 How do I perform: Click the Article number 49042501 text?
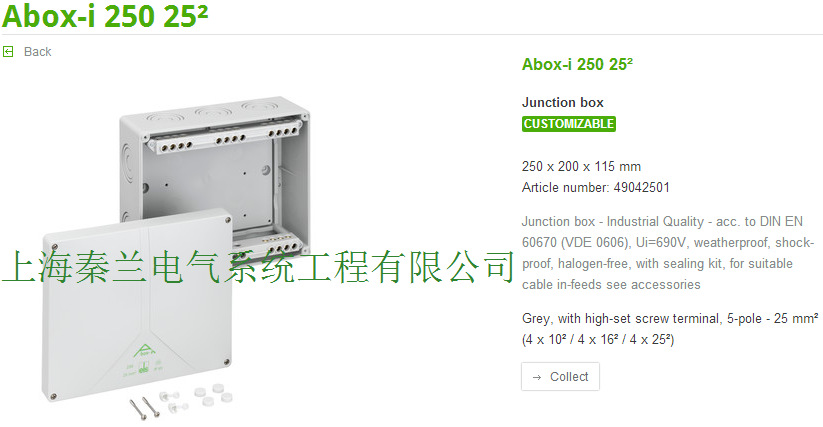[596, 187]
